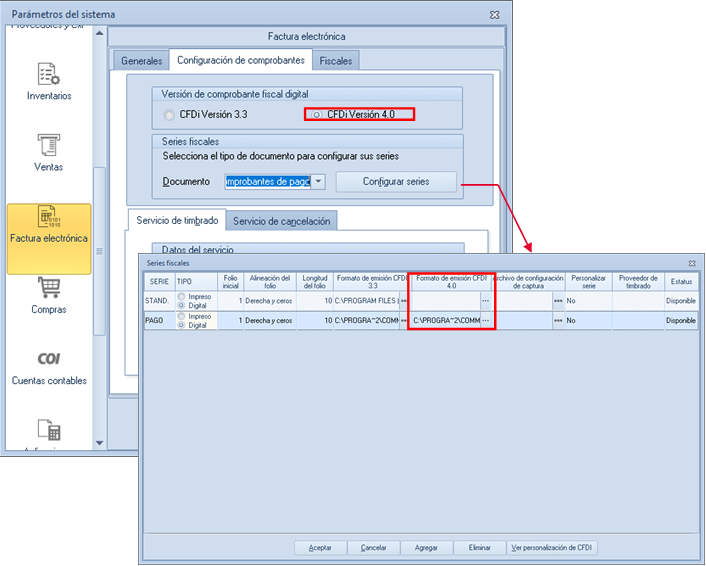
Task: Click the calculator document icon in sidebar
Action: 49,429
